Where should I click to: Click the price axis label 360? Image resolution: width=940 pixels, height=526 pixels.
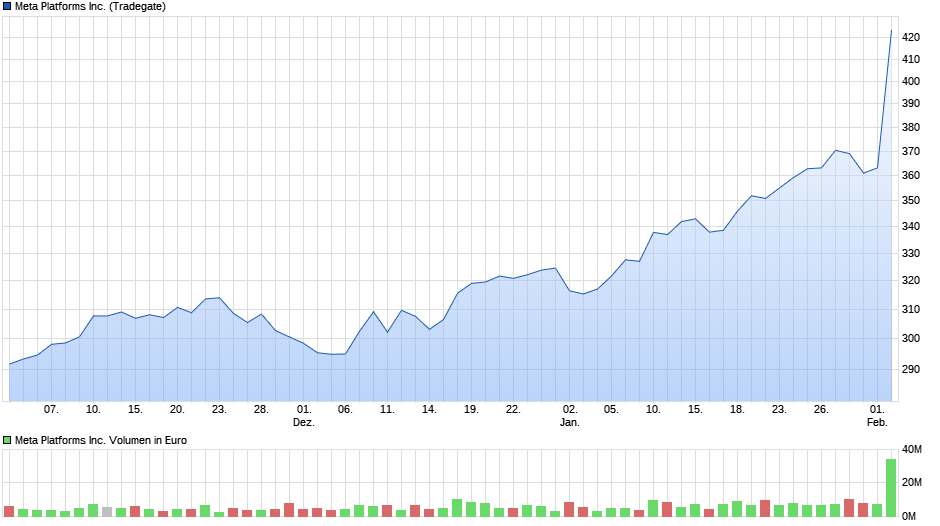tap(911, 176)
